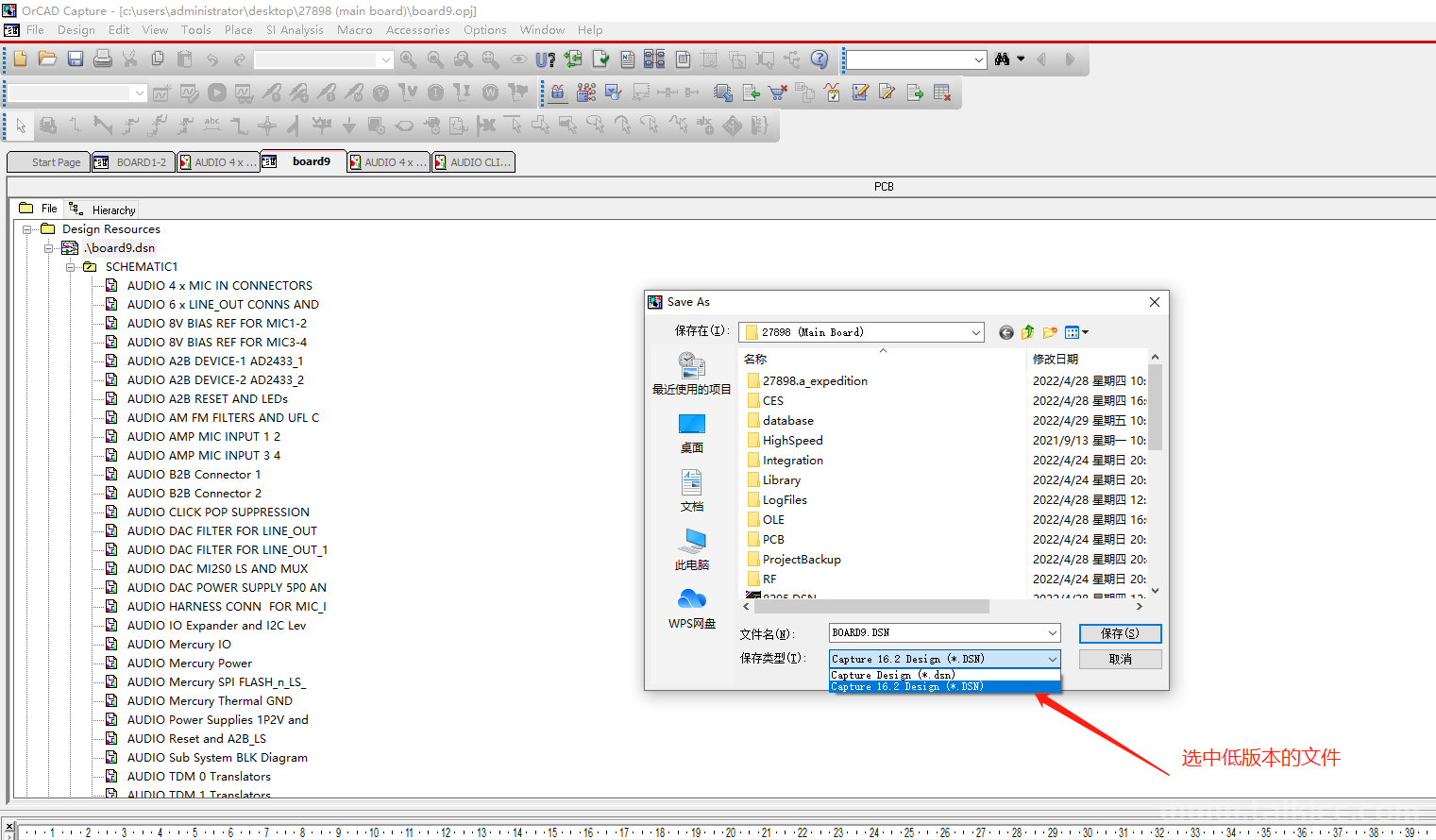Click the Save diskette toolbar icon
1436x840 pixels.
(x=76, y=59)
